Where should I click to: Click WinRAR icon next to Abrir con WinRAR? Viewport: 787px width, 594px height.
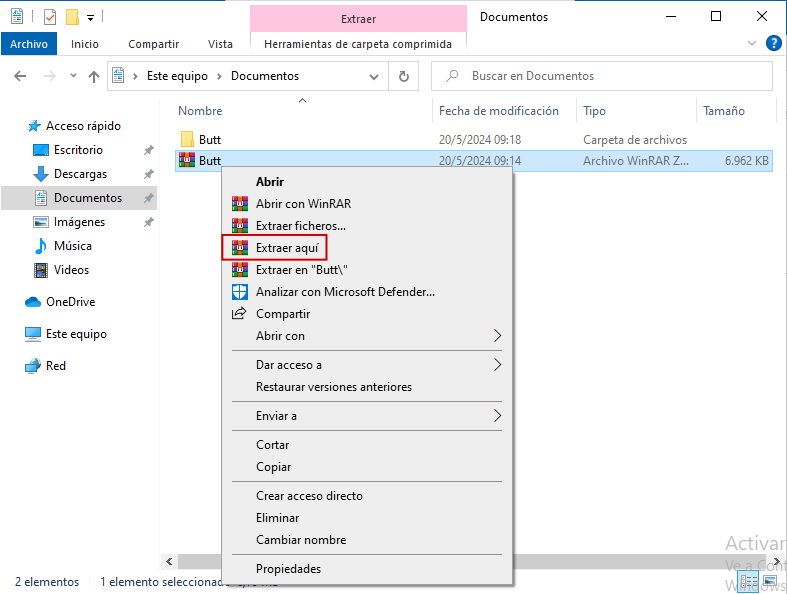239,204
